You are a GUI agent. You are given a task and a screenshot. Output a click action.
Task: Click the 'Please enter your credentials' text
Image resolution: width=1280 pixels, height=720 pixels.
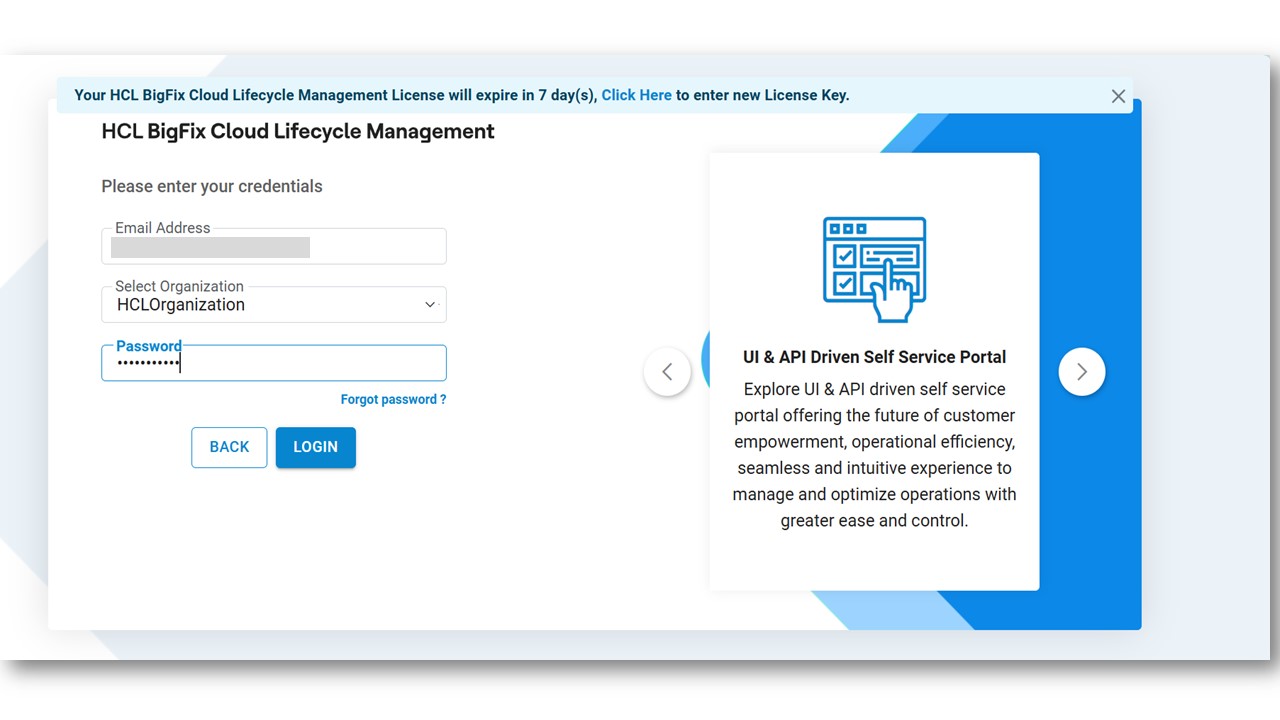pyautogui.click(x=212, y=186)
